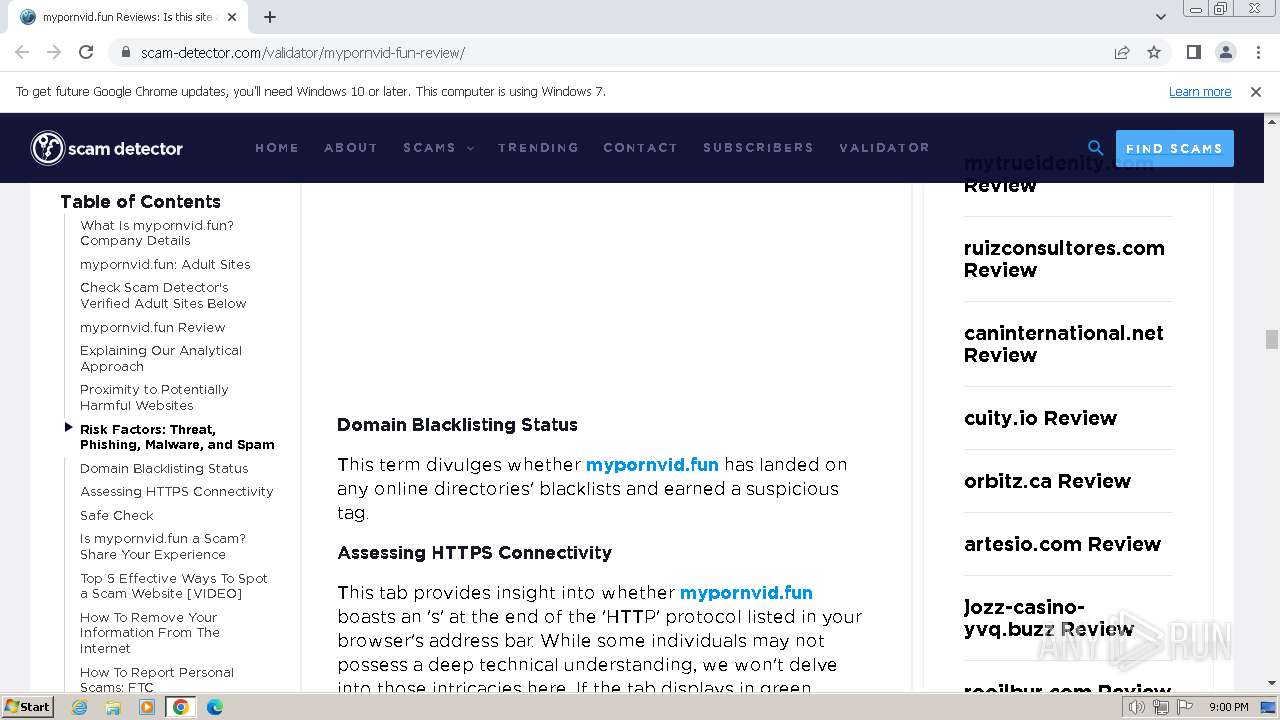Go to HOME in the navigation
Screen dimensions: 1280x720
coord(277,147)
